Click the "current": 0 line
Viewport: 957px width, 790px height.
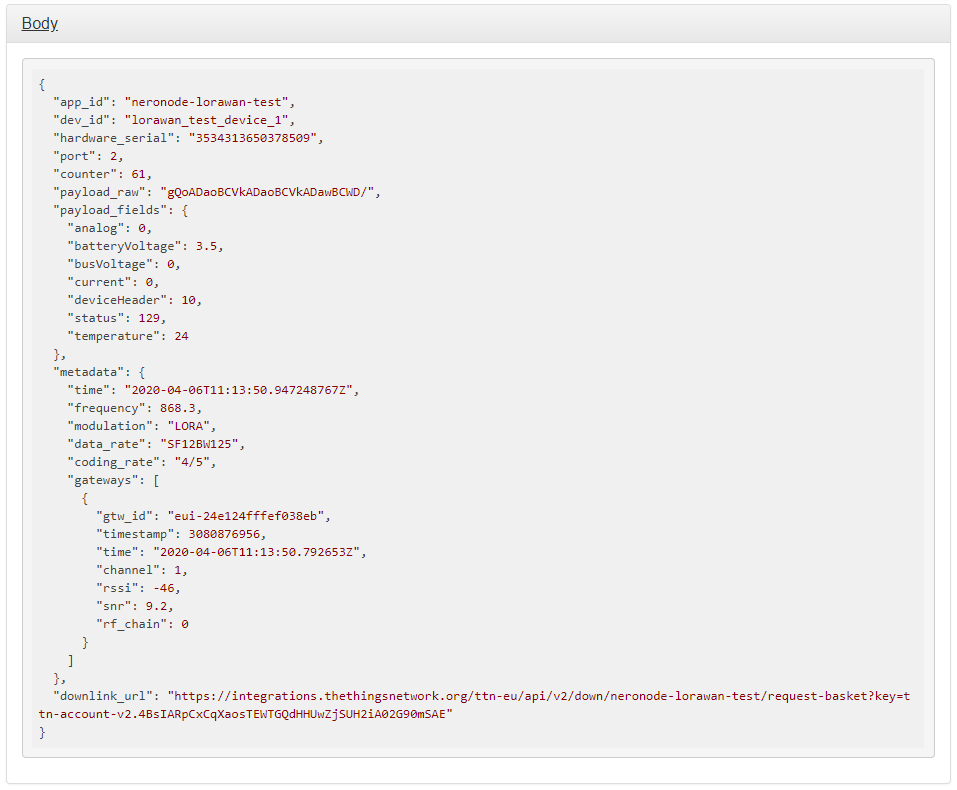(113, 282)
